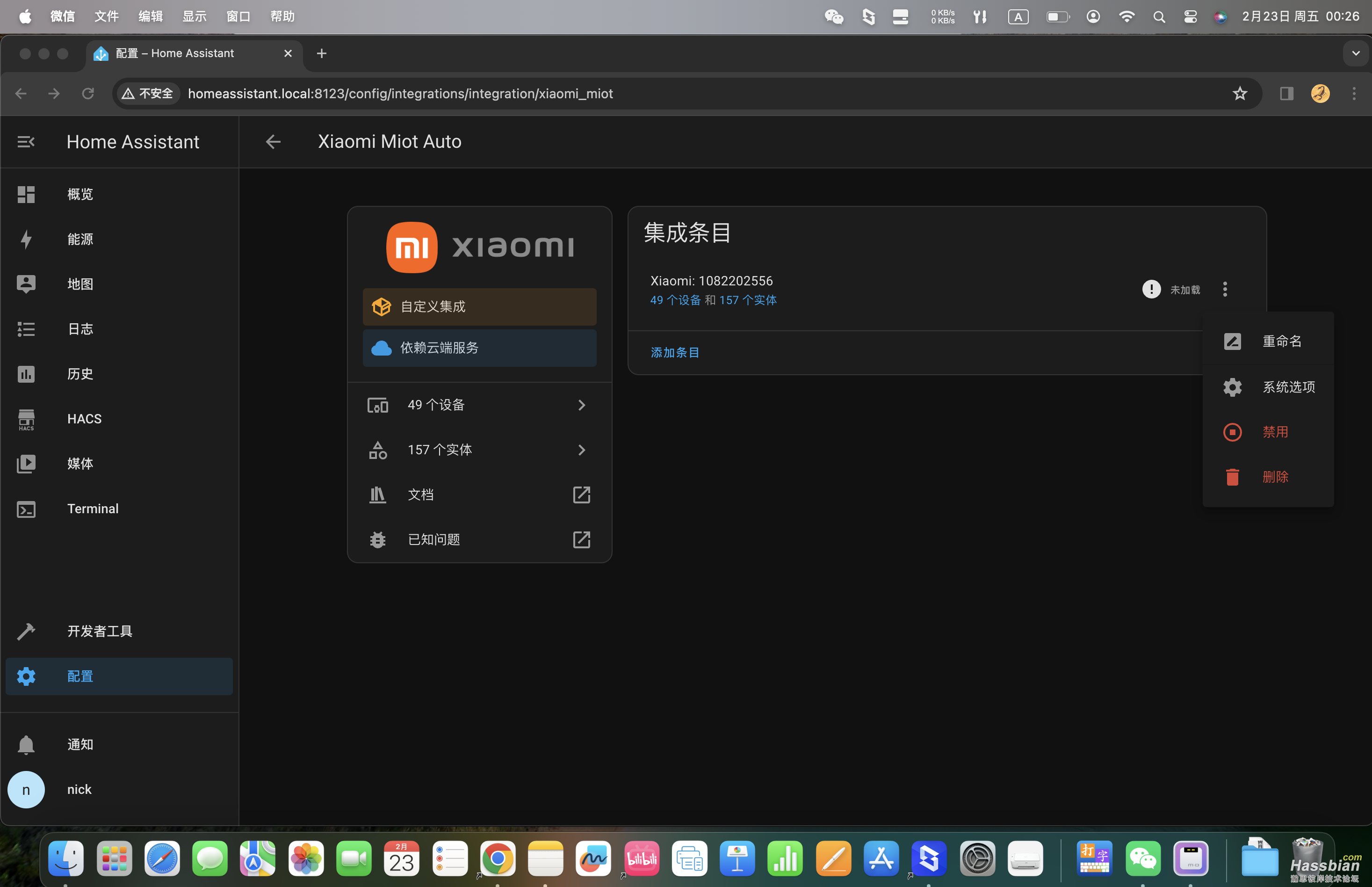Open the nick user profile
Viewport: 1372px width, 887px height.
[119, 789]
